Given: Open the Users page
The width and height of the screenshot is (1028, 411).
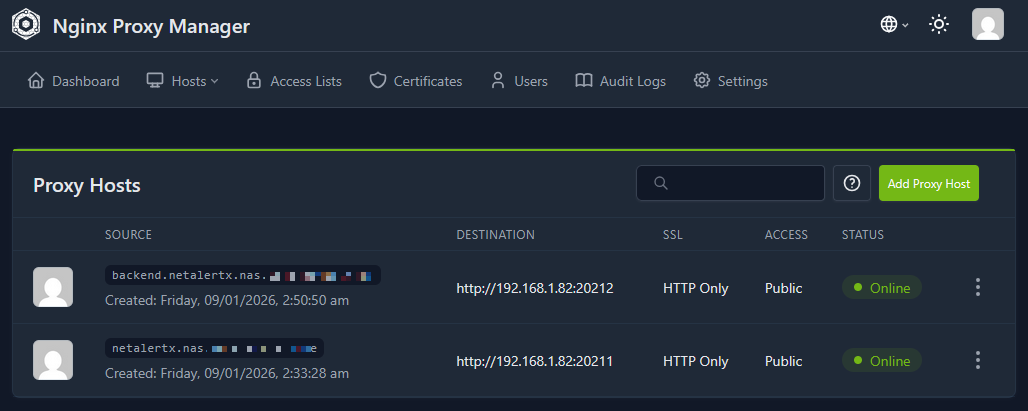Looking at the screenshot, I should click(x=519, y=81).
